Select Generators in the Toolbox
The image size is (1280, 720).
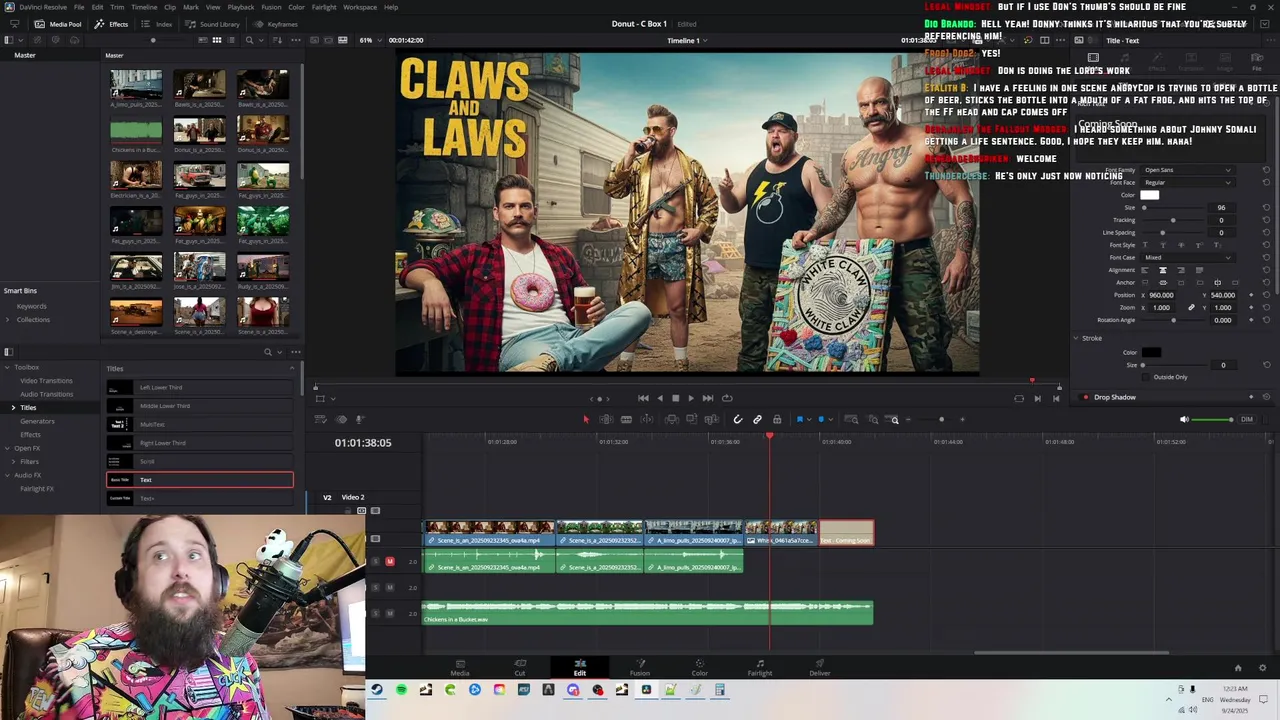click(x=37, y=421)
